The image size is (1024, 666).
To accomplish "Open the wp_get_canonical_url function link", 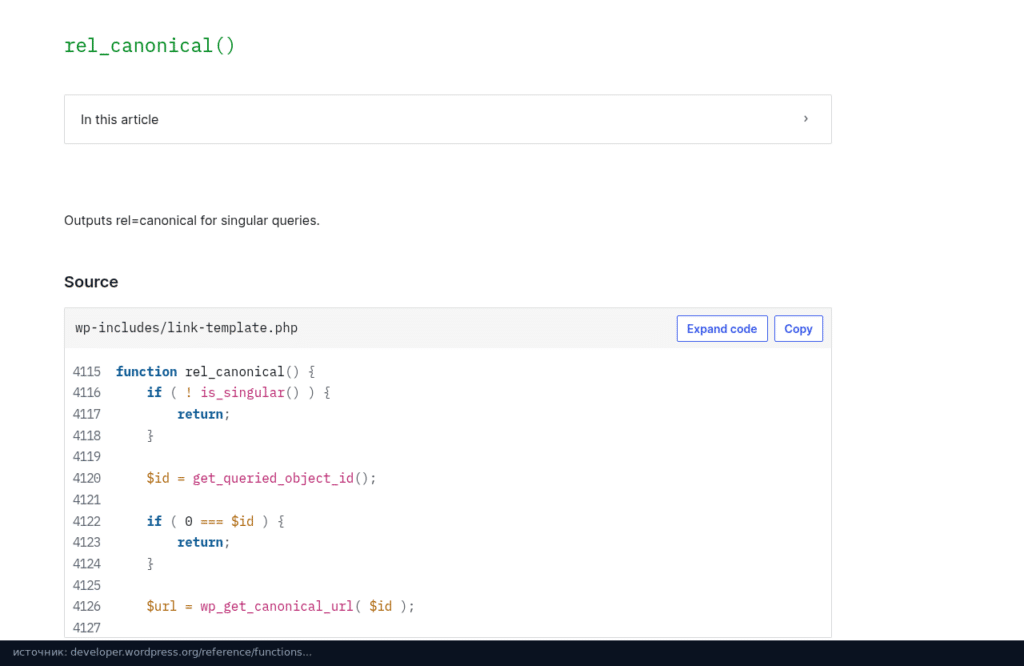I will coord(276,606).
